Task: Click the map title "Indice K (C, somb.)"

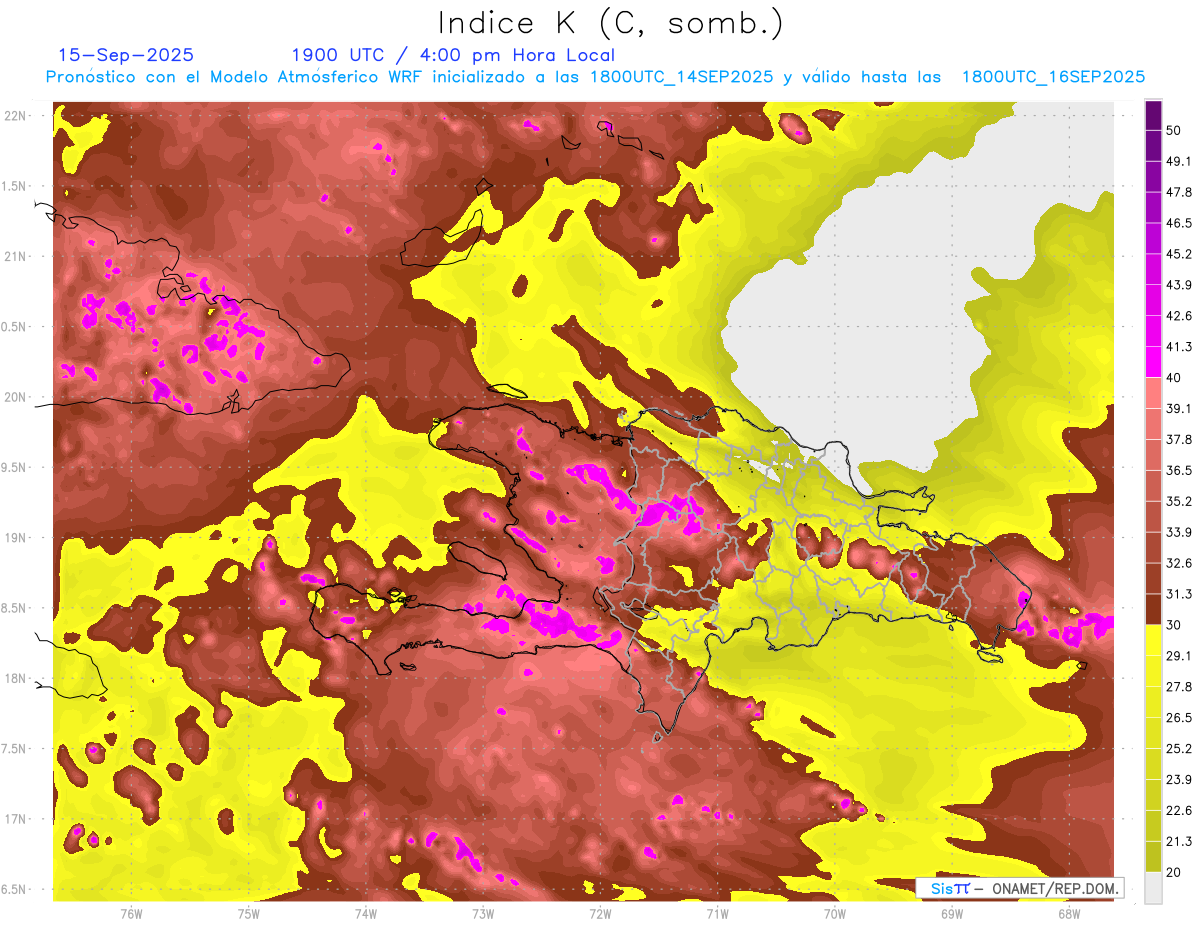Action: click(x=610, y=23)
